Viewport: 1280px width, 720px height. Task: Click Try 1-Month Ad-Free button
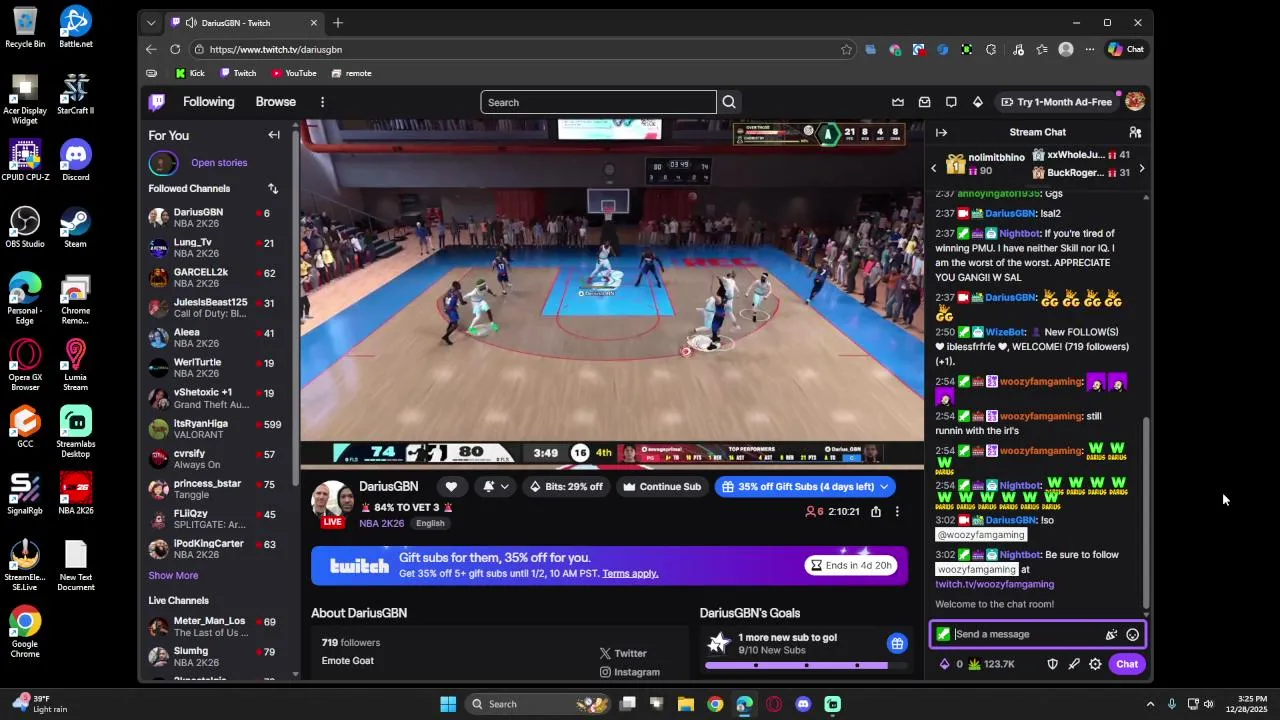1057,102
